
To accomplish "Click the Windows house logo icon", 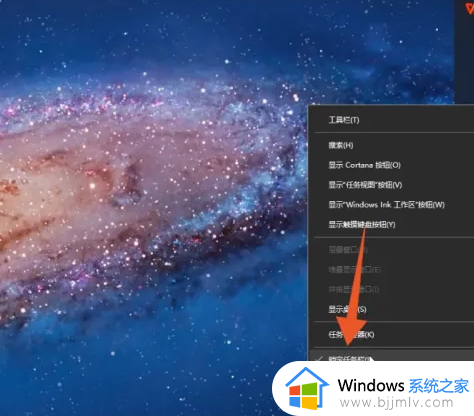I will click(307, 389).
